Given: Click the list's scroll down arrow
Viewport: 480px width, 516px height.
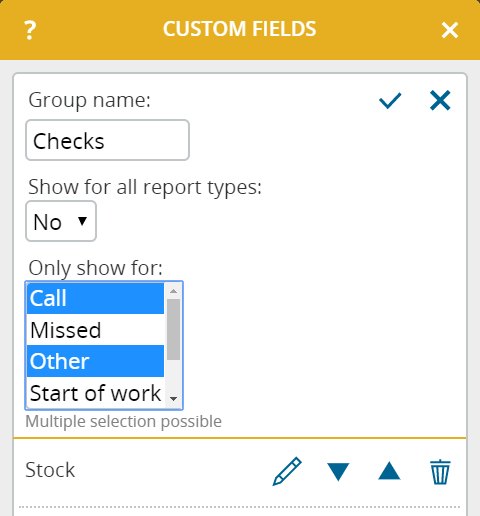Looking at the screenshot, I should pyautogui.click(x=173, y=399).
